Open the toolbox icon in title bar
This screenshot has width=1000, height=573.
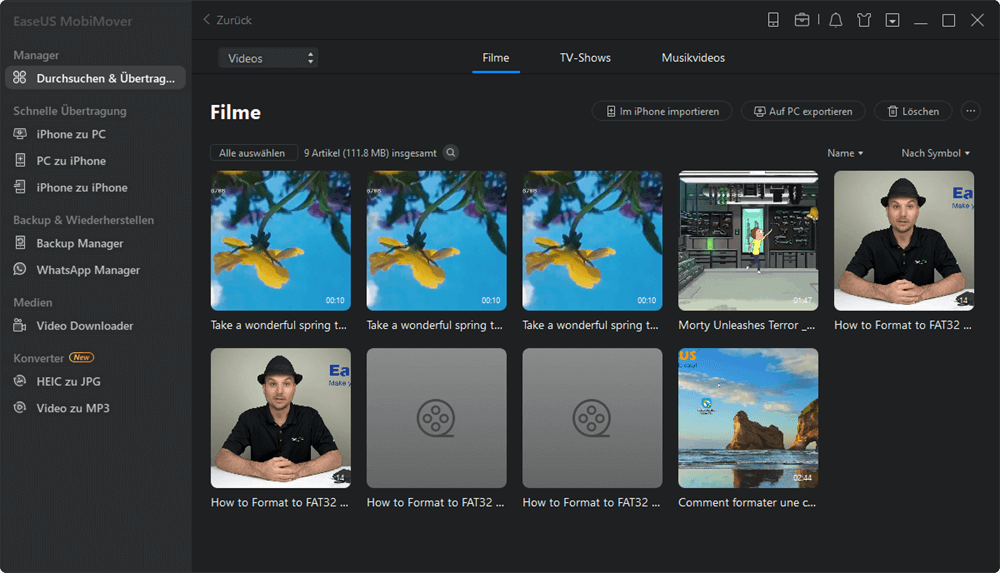coord(802,20)
